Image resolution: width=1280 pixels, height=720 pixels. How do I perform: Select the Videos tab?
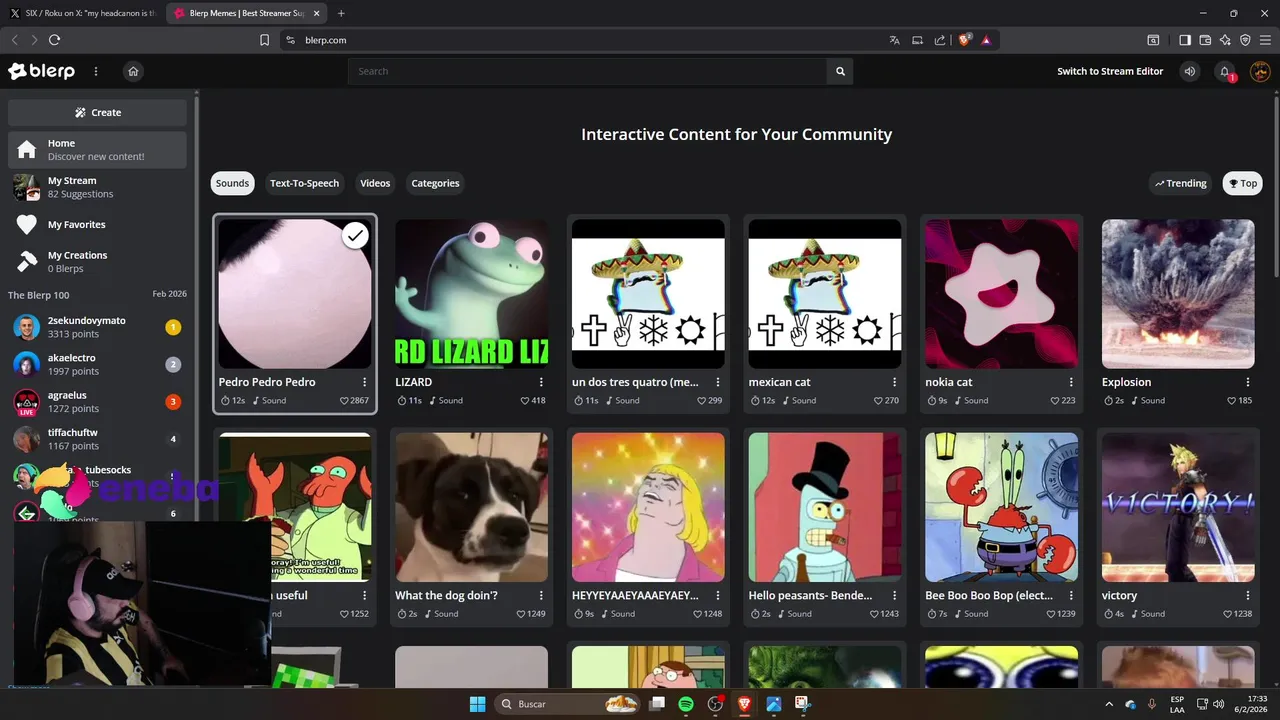375,183
